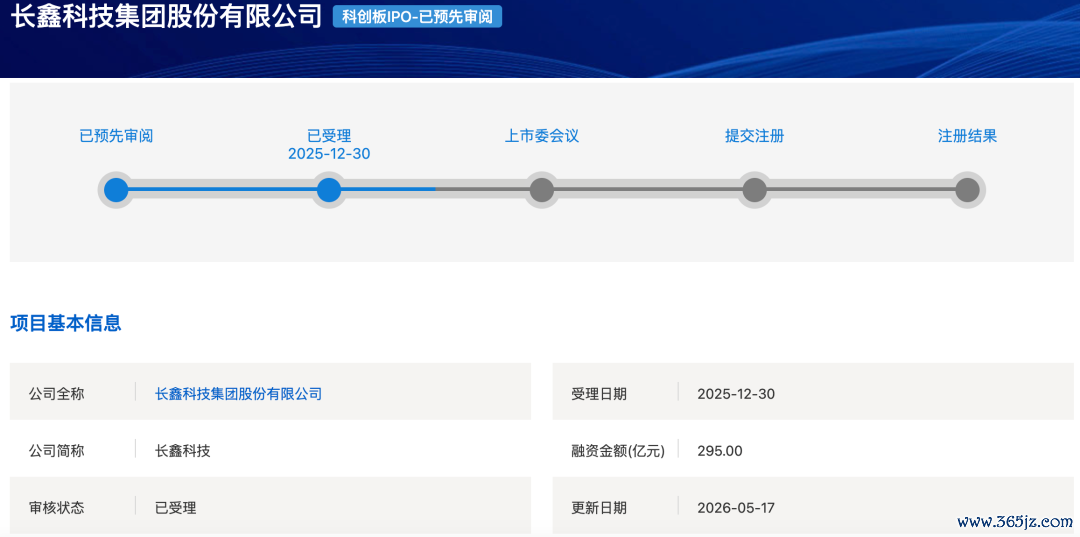The width and height of the screenshot is (1080, 537).
Task: Click the 2026-05-17 update date value
Action: (x=736, y=508)
